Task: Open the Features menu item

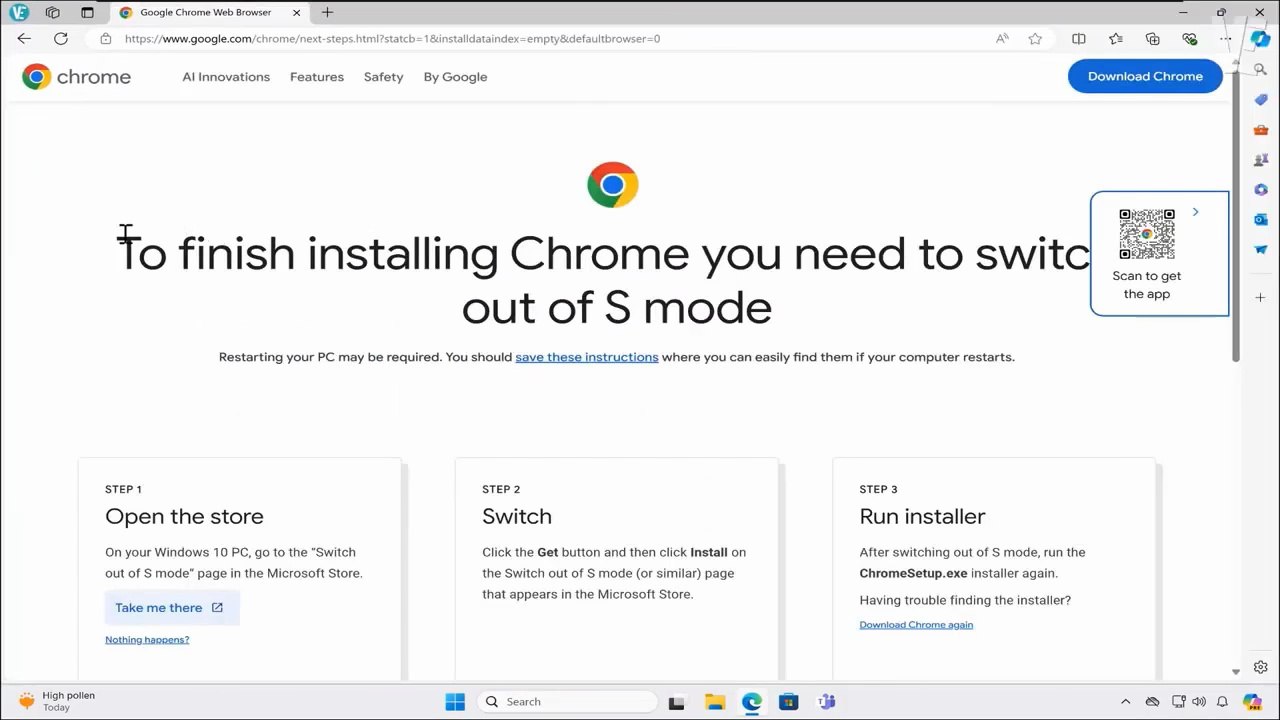Action: click(x=317, y=77)
